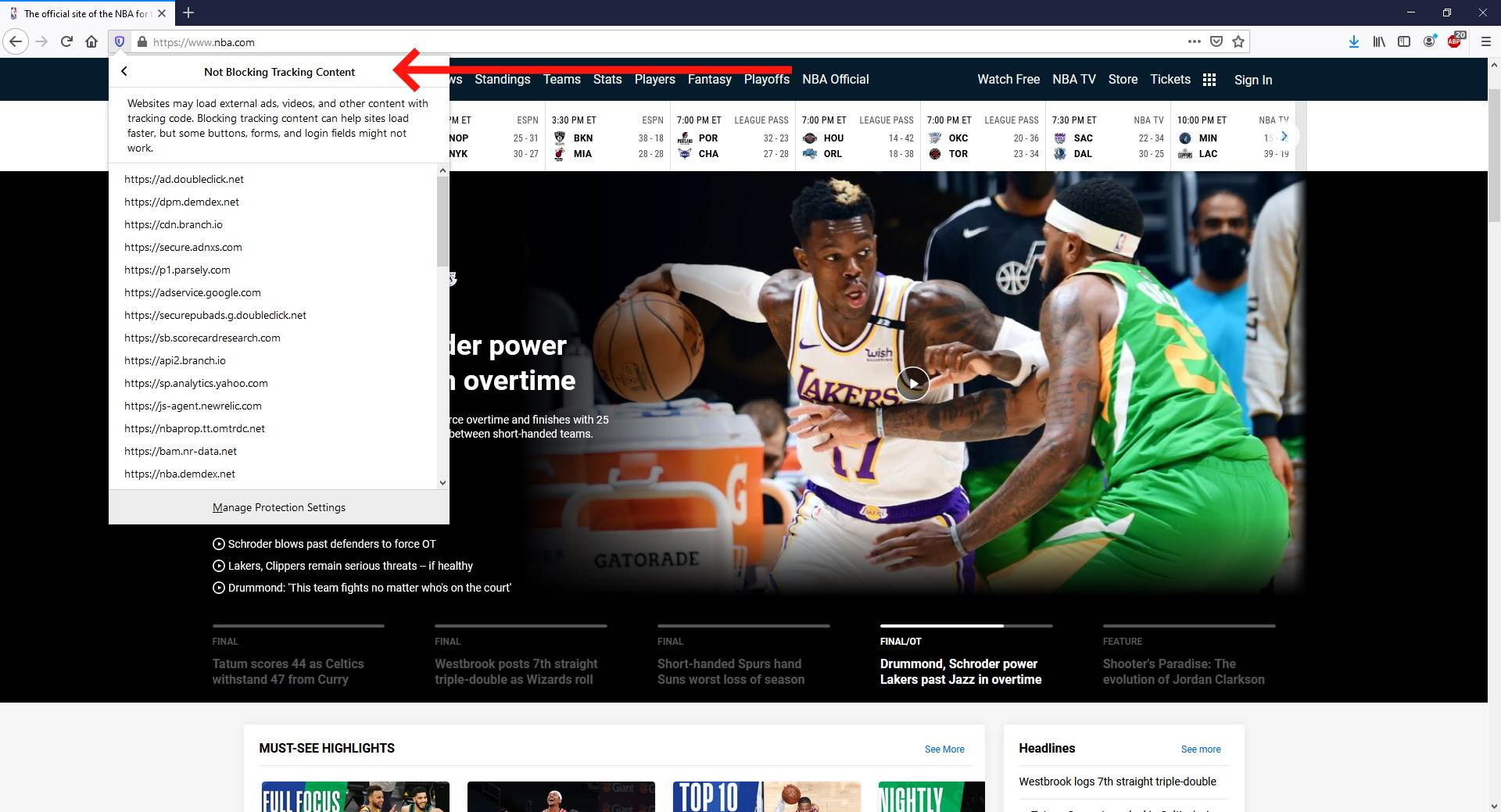Viewport: 1501px width, 812px height.
Task: Reload the NBA.com page
Action: point(66,41)
